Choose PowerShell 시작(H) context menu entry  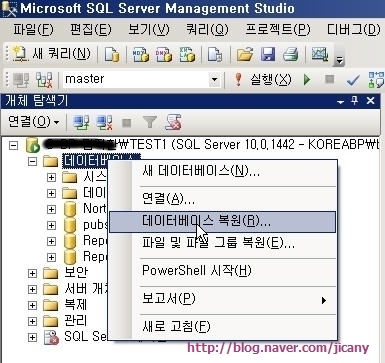(x=223, y=270)
